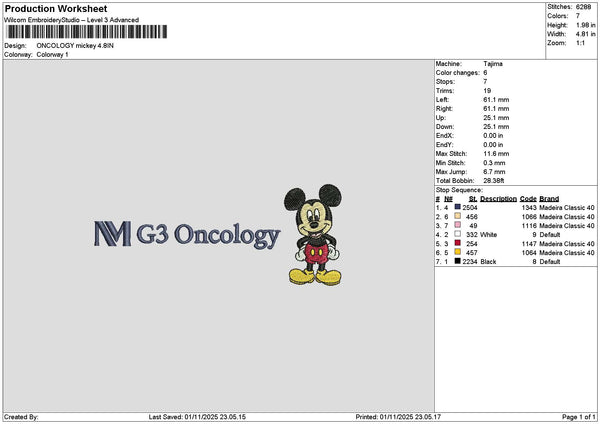Click the barcode in the worksheet header
The width and height of the screenshot is (600, 424).
86,32
